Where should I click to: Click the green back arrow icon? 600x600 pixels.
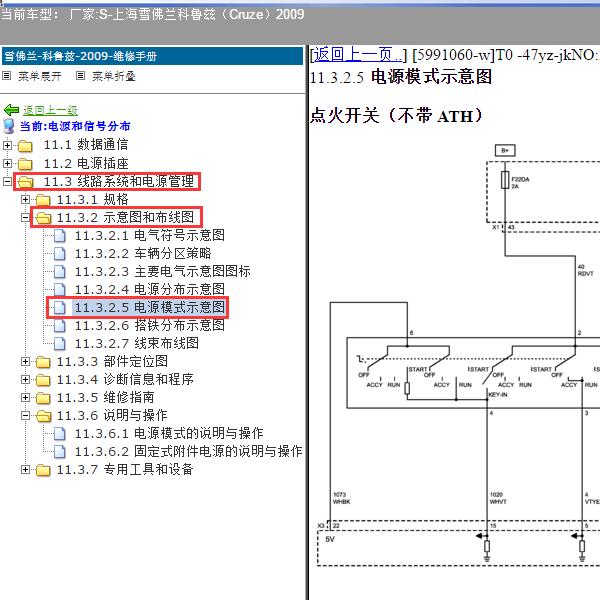pos(11,110)
